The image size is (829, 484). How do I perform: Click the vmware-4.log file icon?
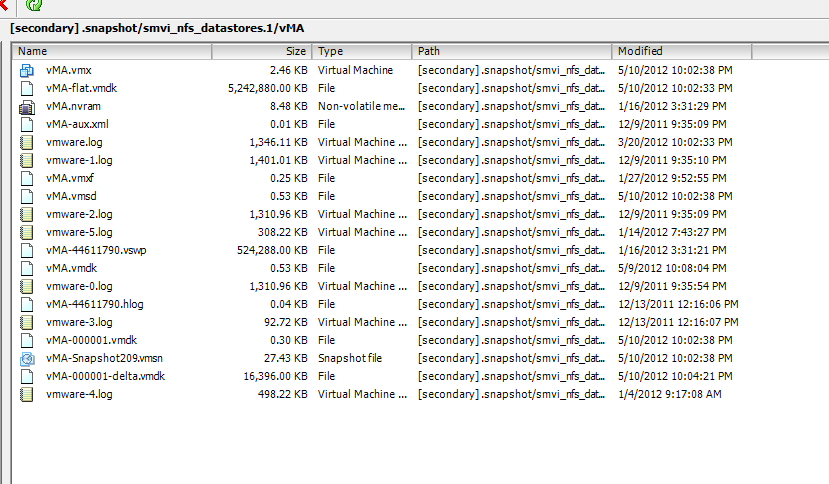point(27,394)
